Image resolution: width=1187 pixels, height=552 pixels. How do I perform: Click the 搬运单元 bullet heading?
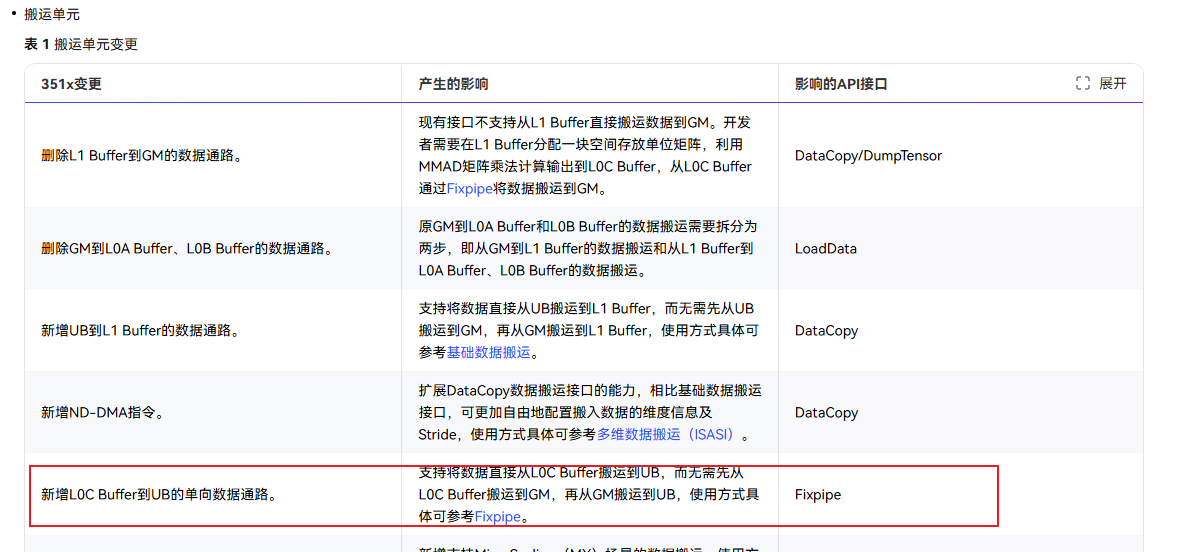(x=51, y=13)
